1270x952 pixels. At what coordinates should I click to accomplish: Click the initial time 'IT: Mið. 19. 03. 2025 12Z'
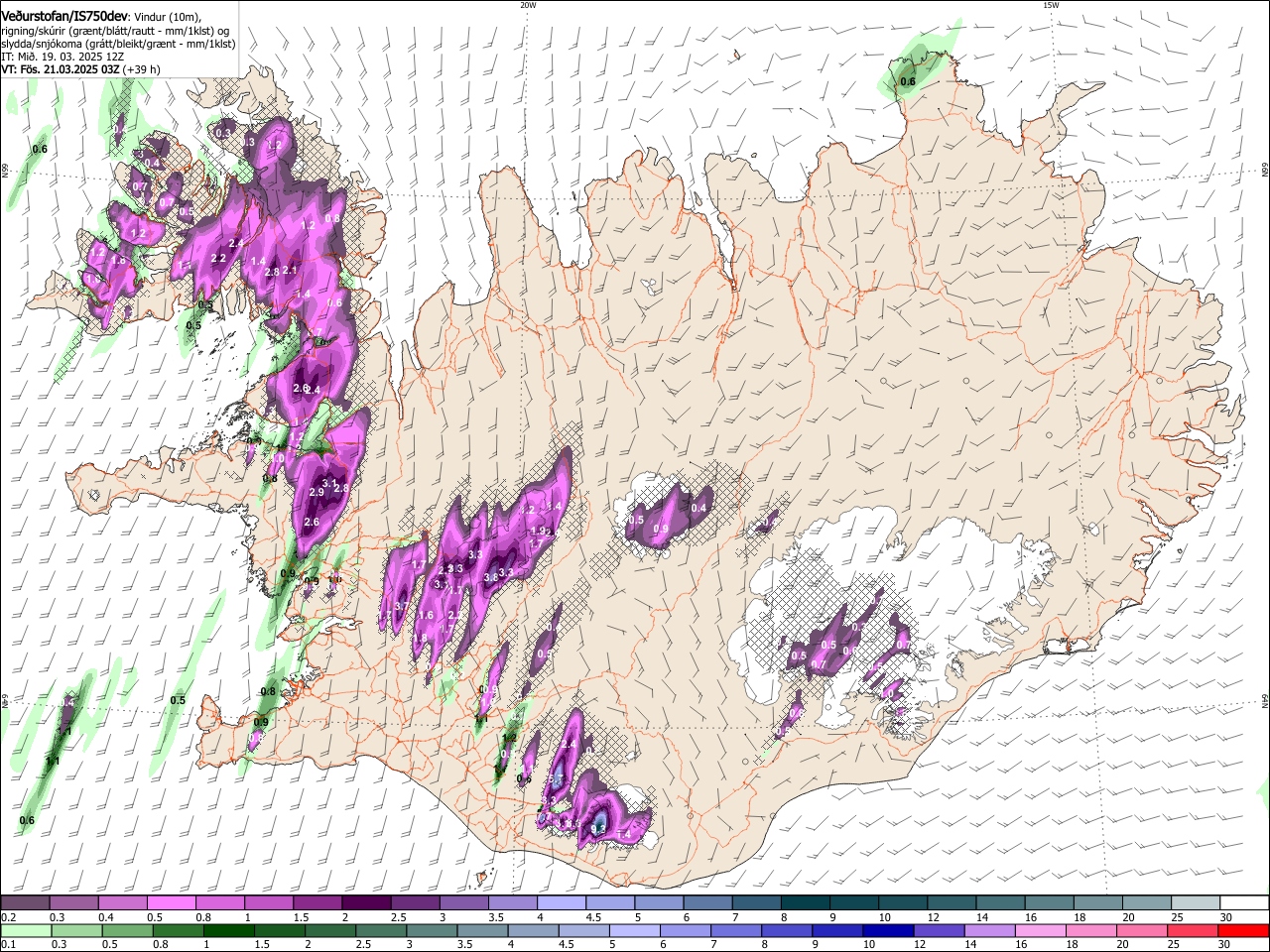(x=62, y=58)
